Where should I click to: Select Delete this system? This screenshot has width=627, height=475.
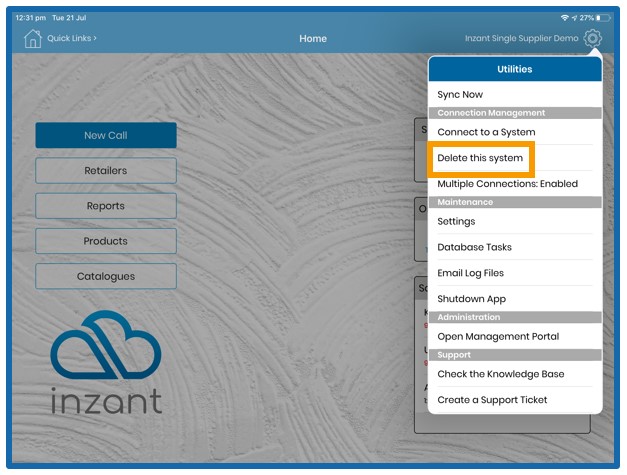[515, 158]
